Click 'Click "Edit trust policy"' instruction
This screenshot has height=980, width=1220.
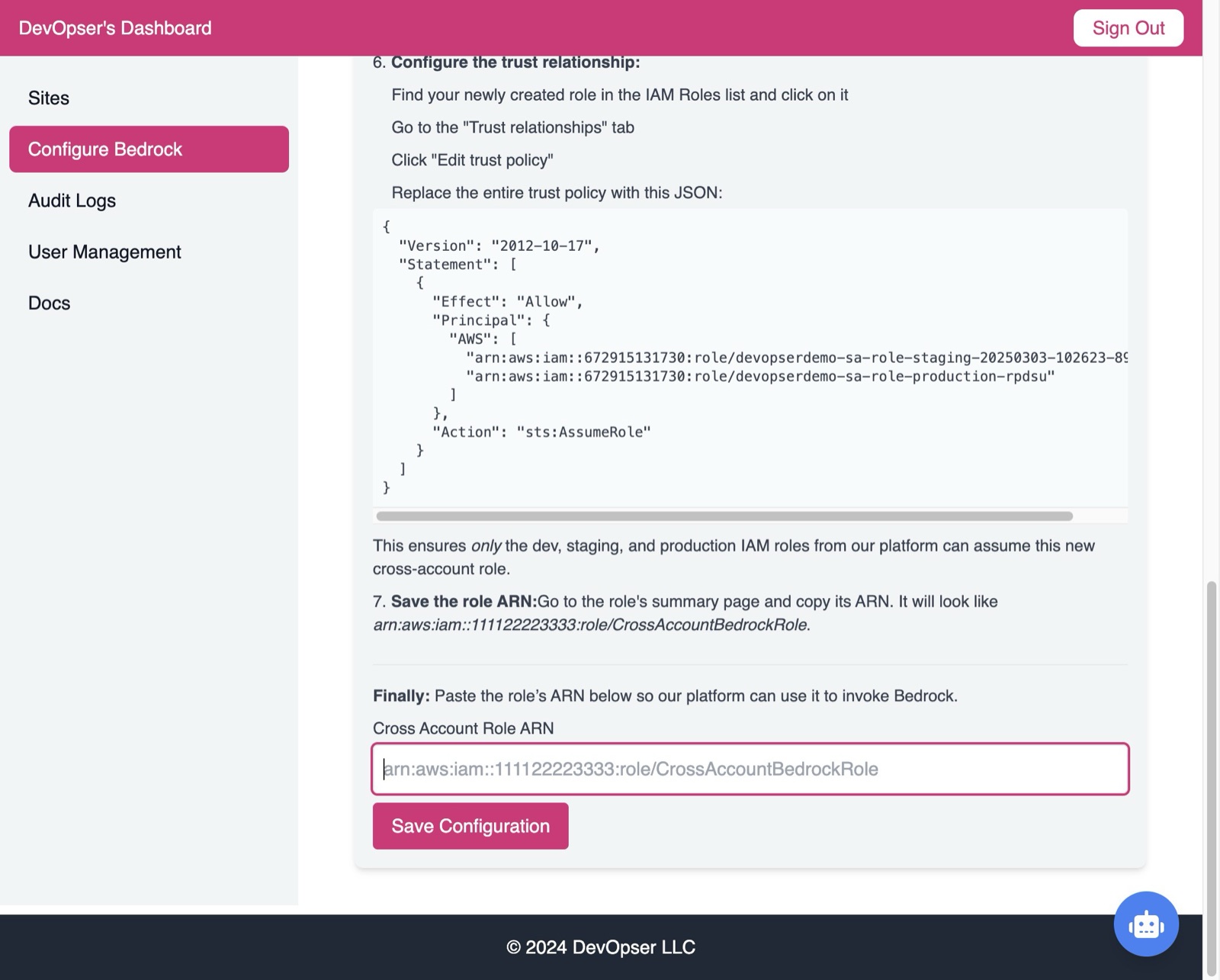[x=473, y=160]
